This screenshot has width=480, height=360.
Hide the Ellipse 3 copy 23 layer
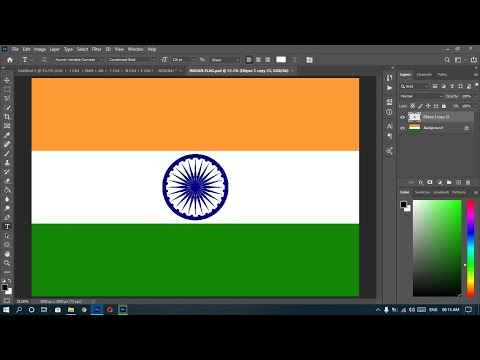pyautogui.click(x=402, y=117)
